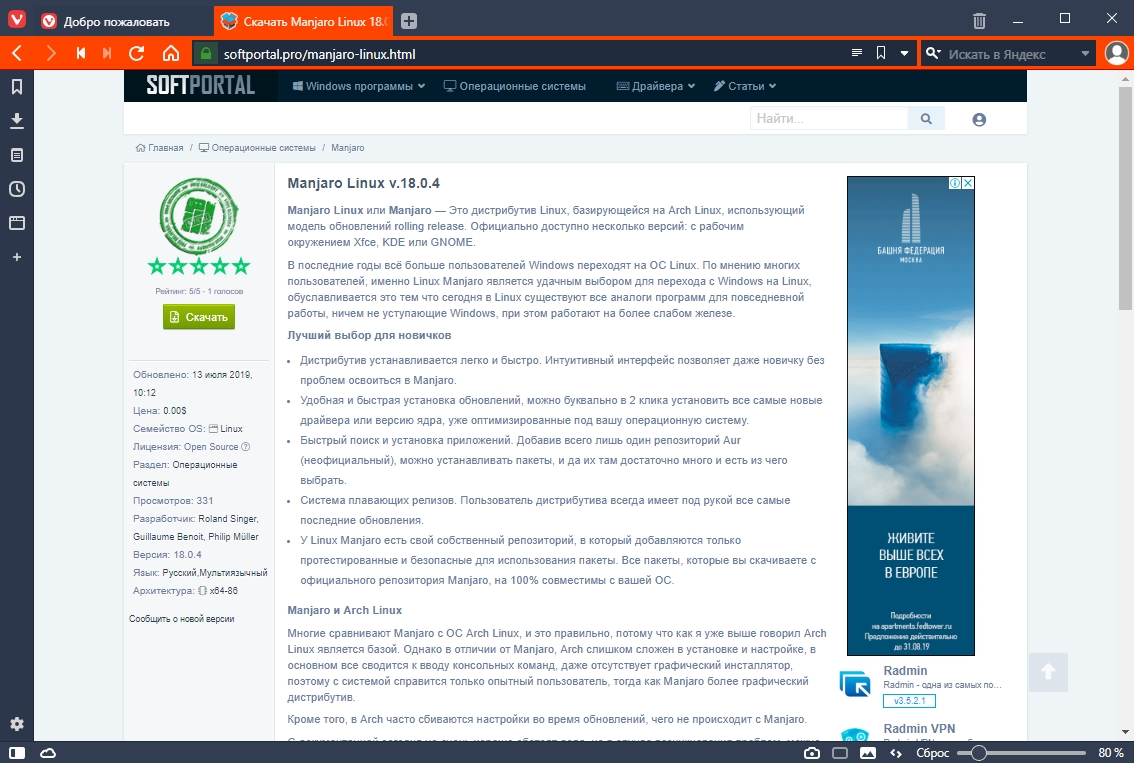This screenshot has width=1134, height=763.
Task: Go to the home page
Action: coord(171,54)
